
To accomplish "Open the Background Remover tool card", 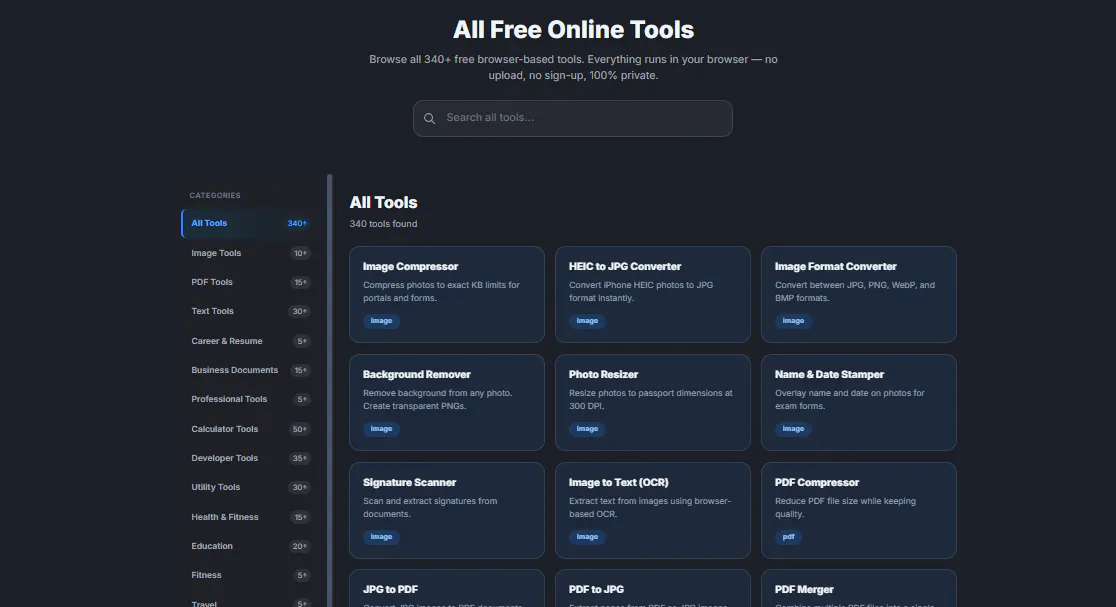I will 447,403.
